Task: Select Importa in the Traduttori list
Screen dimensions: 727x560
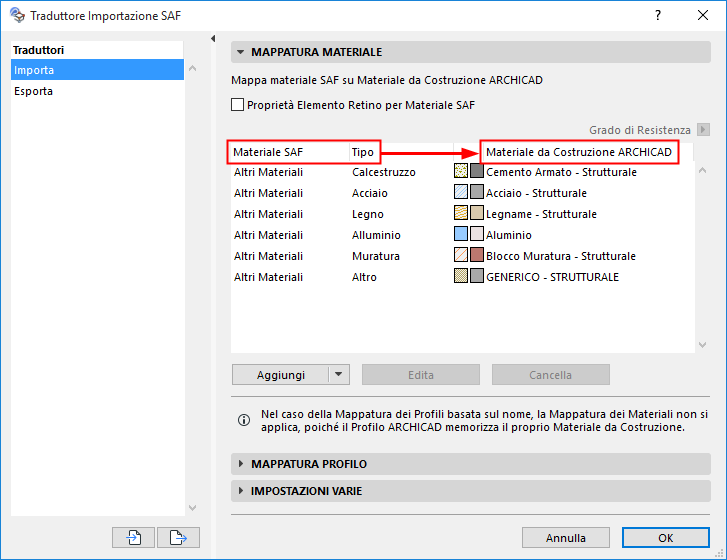Action: pyautogui.click(x=97, y=70)
